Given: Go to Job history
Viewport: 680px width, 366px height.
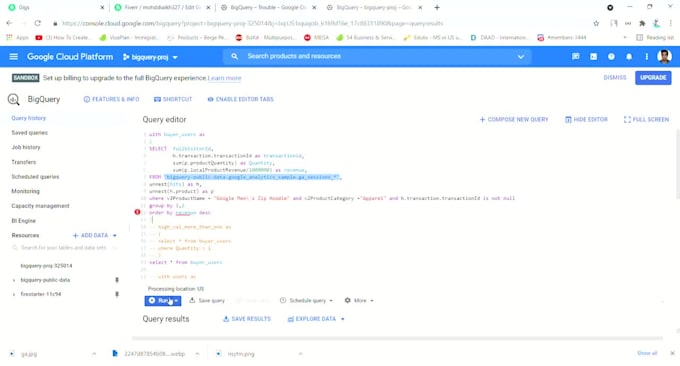Looking at the screenshot, I should (26, 147).
